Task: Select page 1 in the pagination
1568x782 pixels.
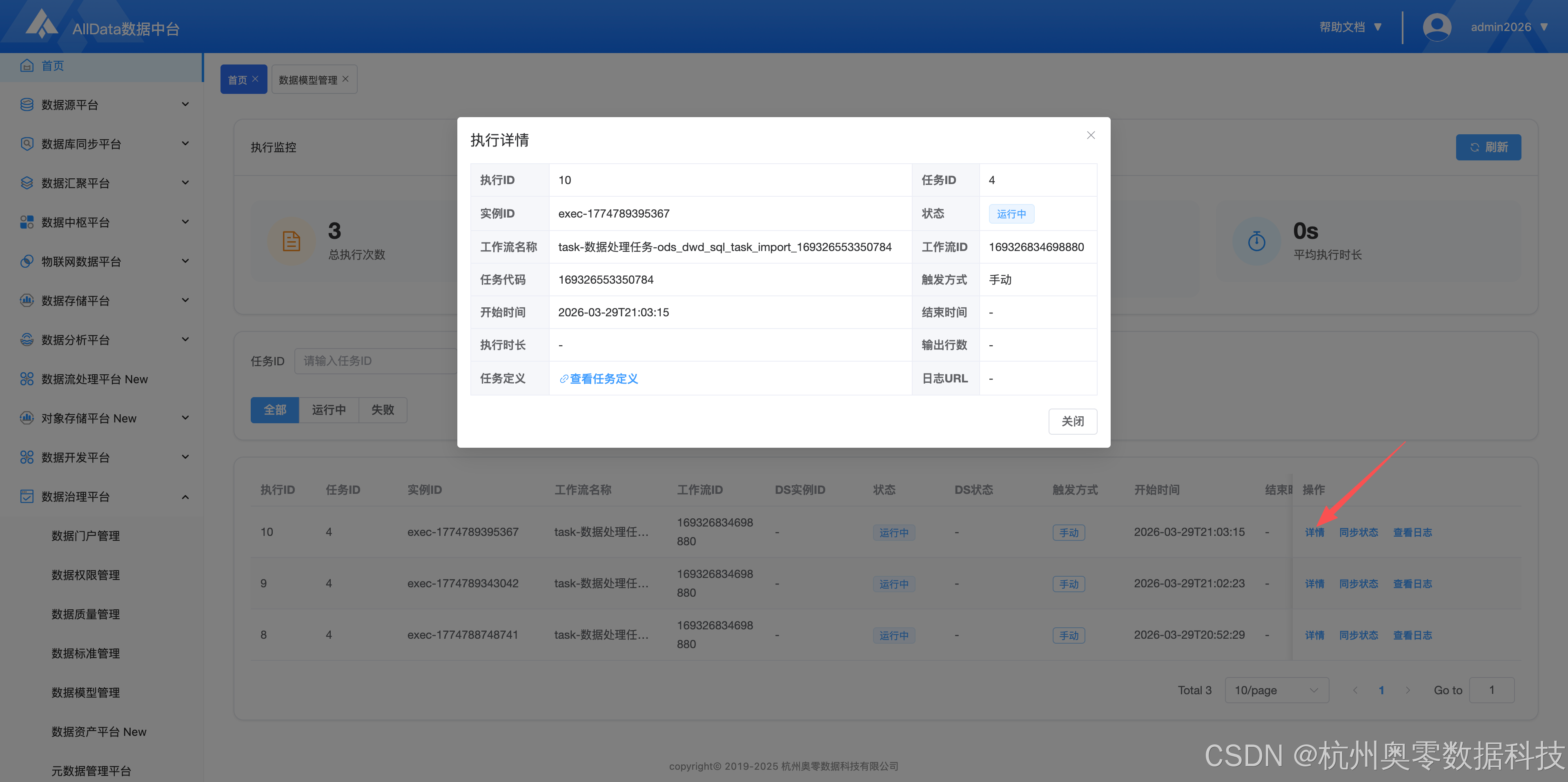Action: click(1381, 690)
